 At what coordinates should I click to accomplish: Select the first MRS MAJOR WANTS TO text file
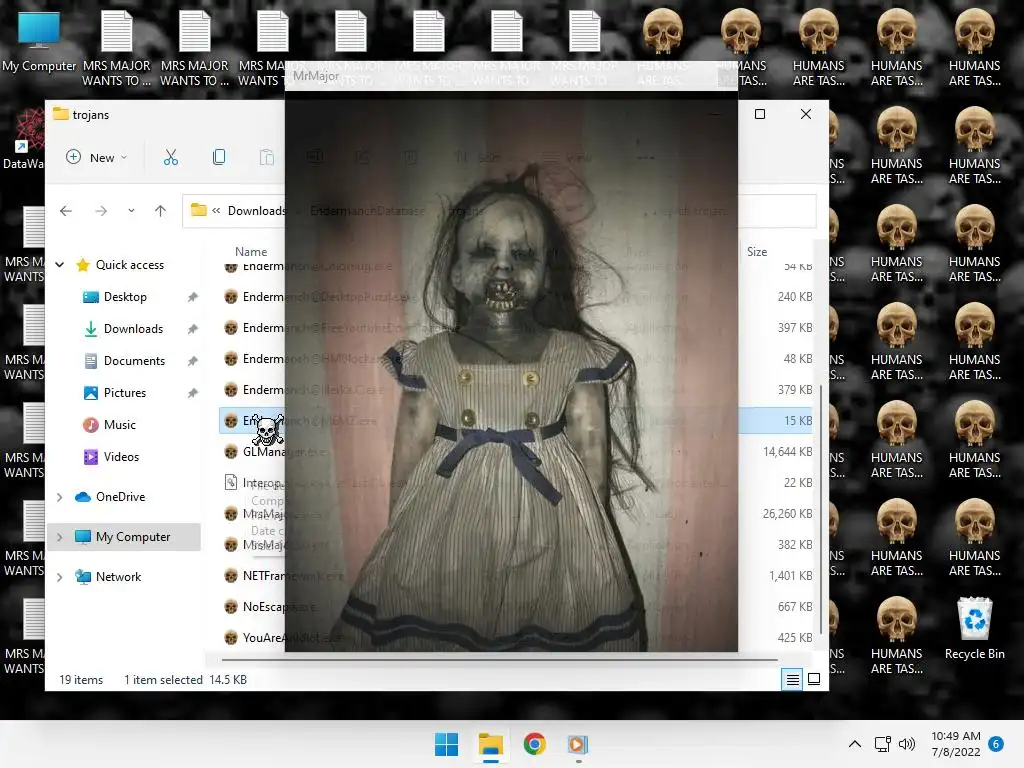117,48
